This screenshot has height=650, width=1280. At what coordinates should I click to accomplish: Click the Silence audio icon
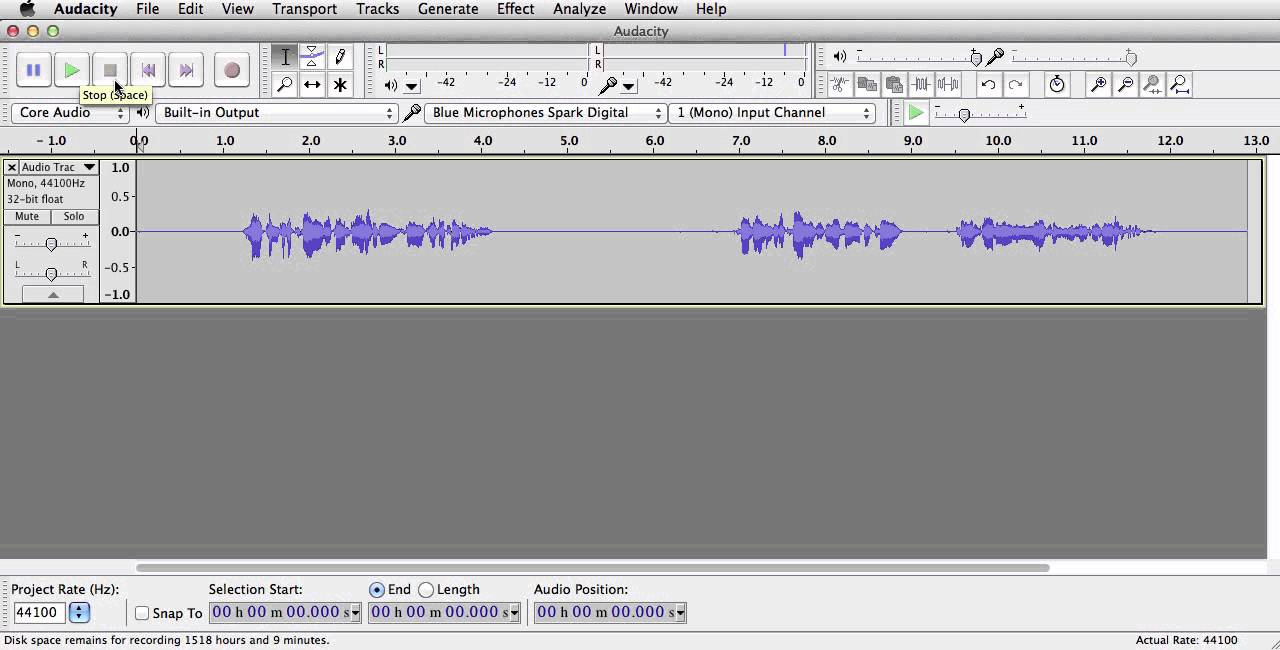[948, 85]
